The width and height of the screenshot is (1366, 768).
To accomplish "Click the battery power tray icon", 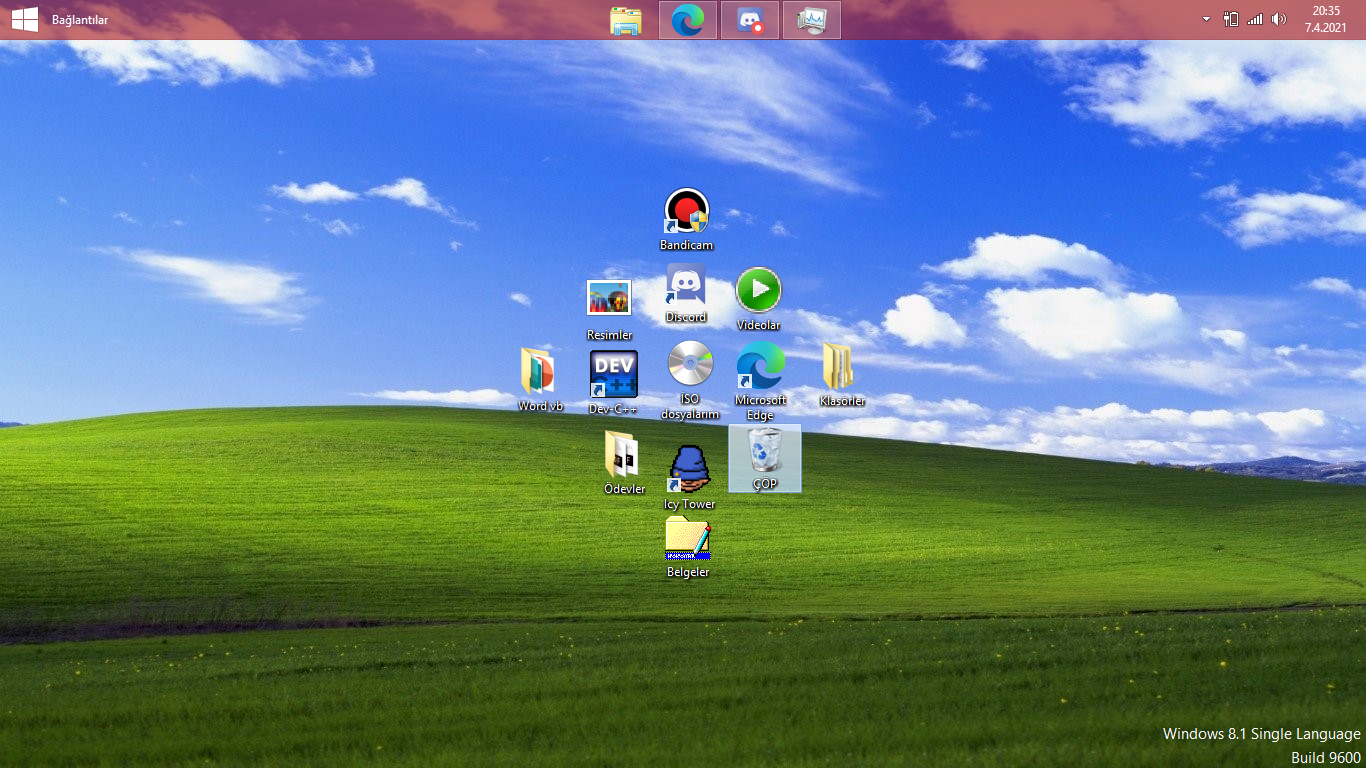I will point(1231,19).
